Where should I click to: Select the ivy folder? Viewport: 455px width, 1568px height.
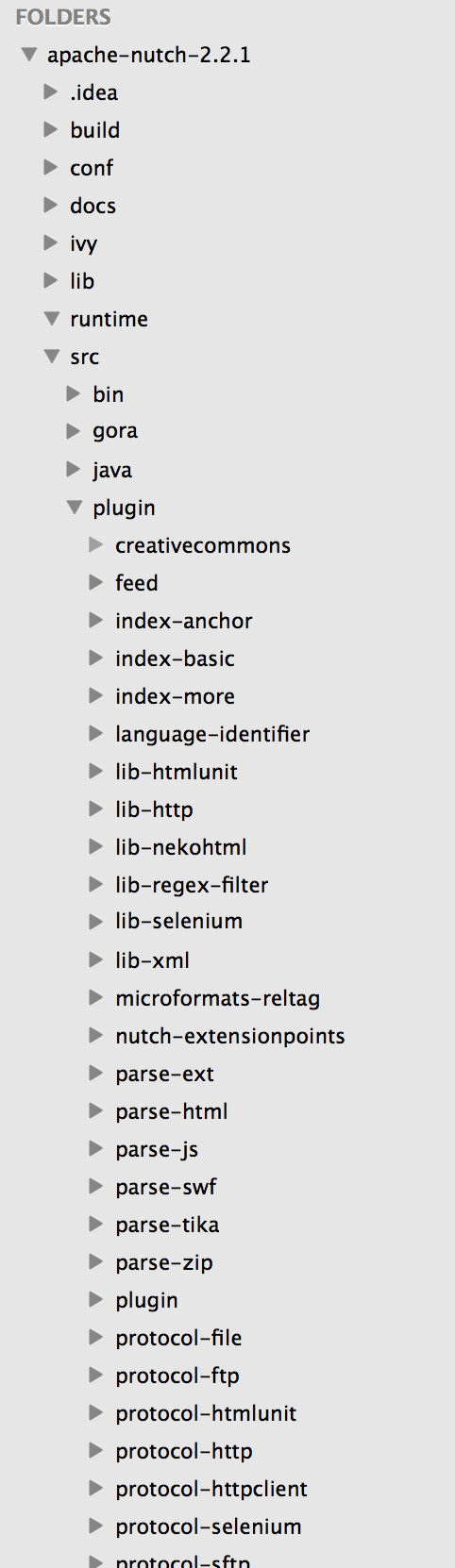point(83,243)
